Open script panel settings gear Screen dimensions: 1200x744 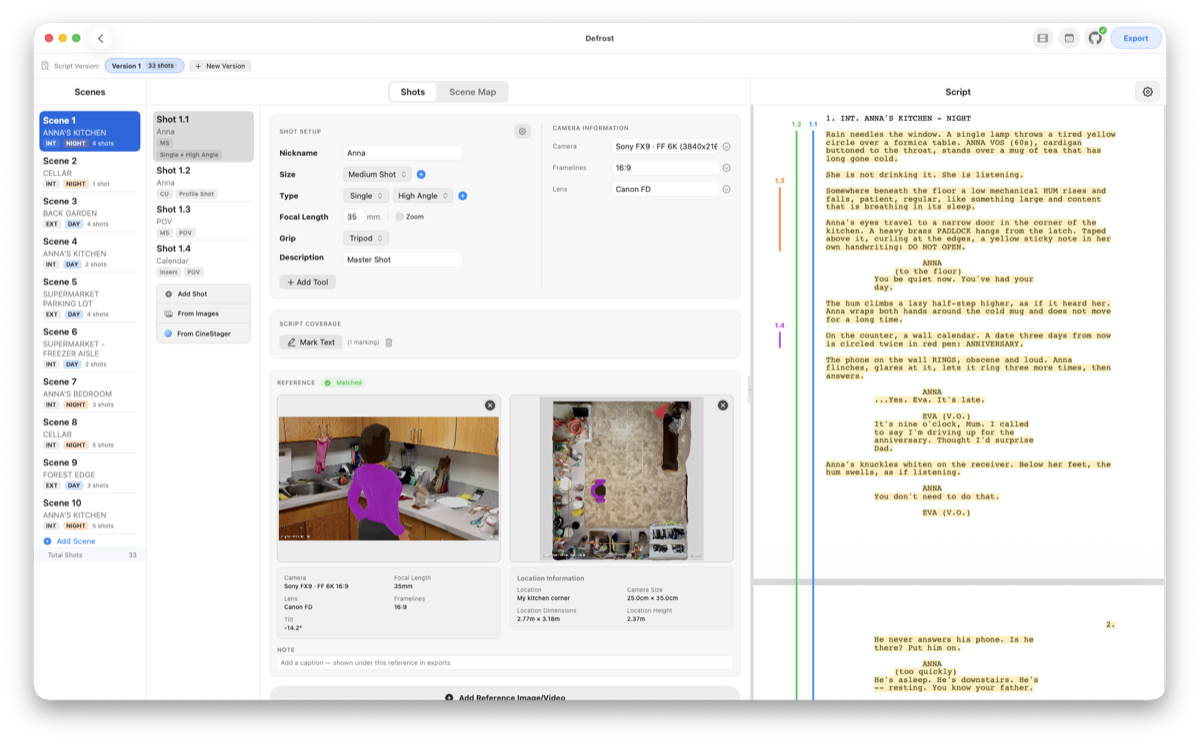coord(1147,92)
